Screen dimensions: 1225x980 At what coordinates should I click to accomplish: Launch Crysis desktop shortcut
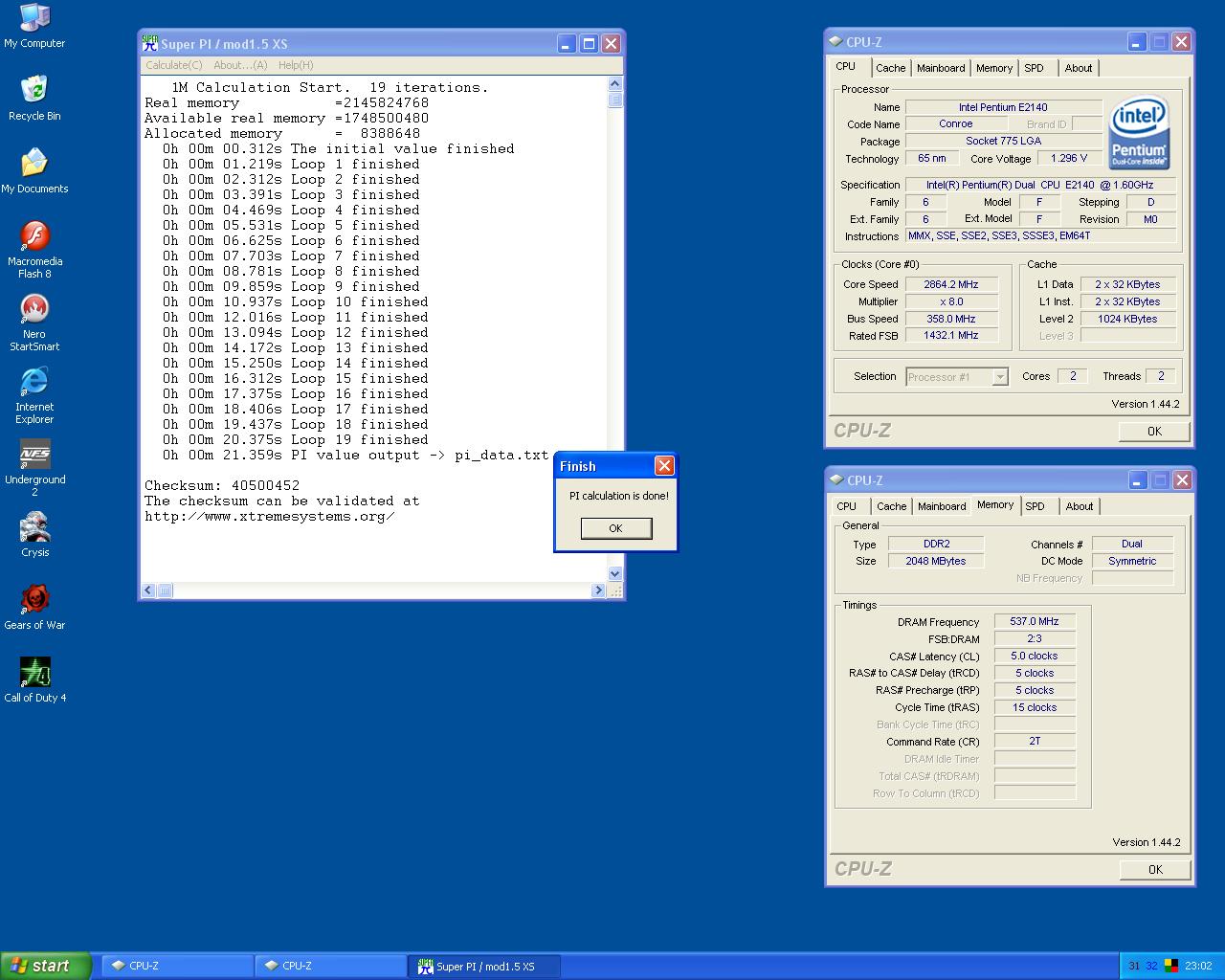click(x=34, y=534)
